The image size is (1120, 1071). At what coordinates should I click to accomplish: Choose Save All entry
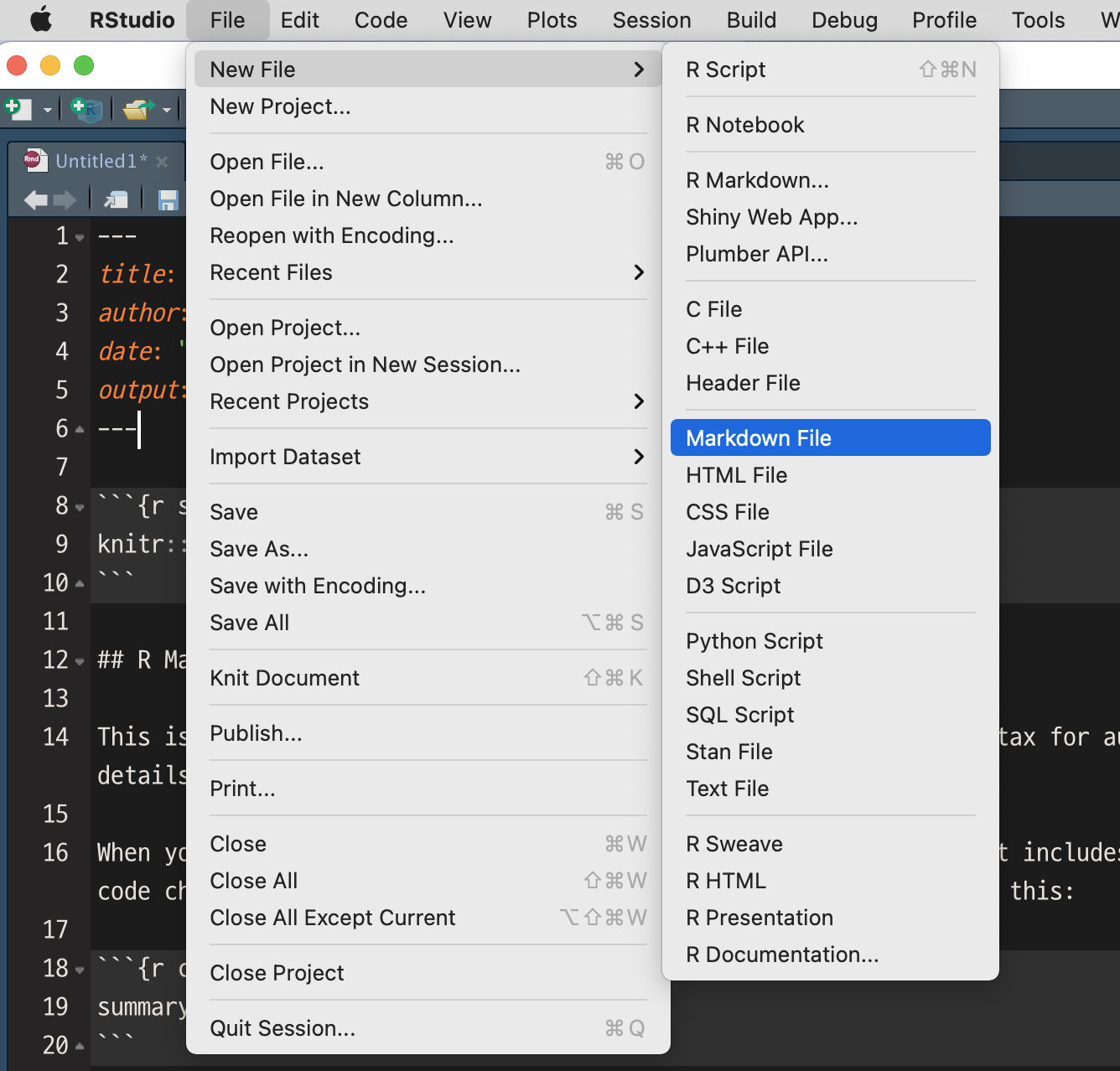coord(428,623)
